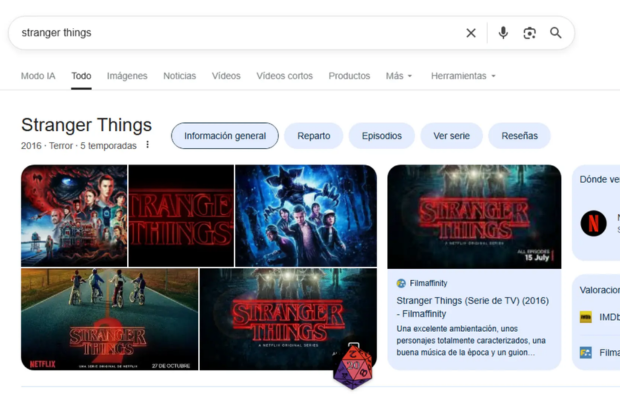
Task: Open the black-background red title logo image
Action: click(x=181, y=216)
